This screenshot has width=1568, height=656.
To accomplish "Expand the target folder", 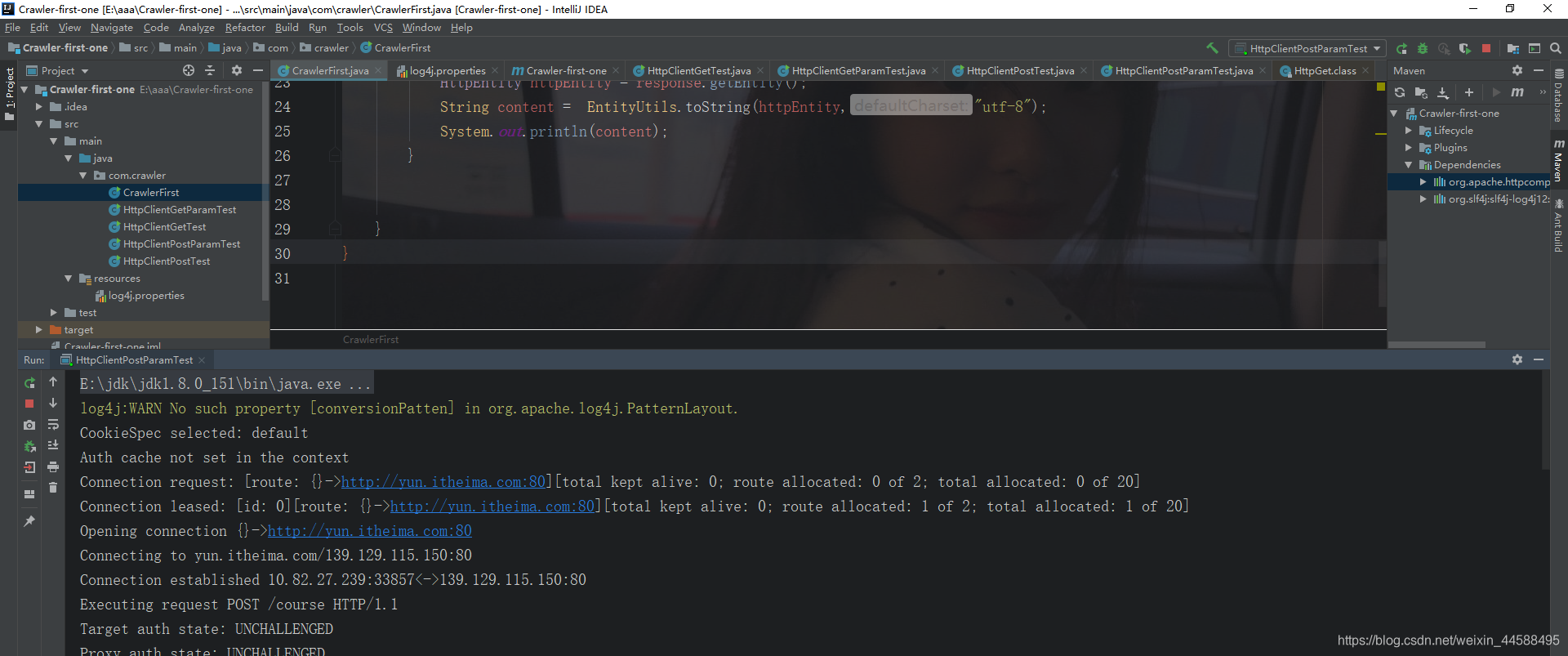I will tap(39, 330).
